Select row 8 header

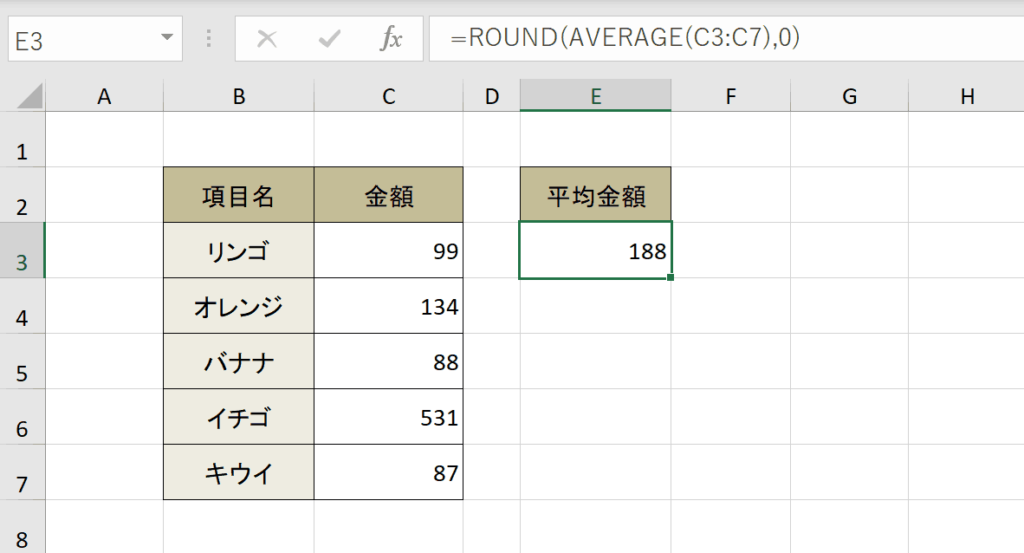coord(22,527)
